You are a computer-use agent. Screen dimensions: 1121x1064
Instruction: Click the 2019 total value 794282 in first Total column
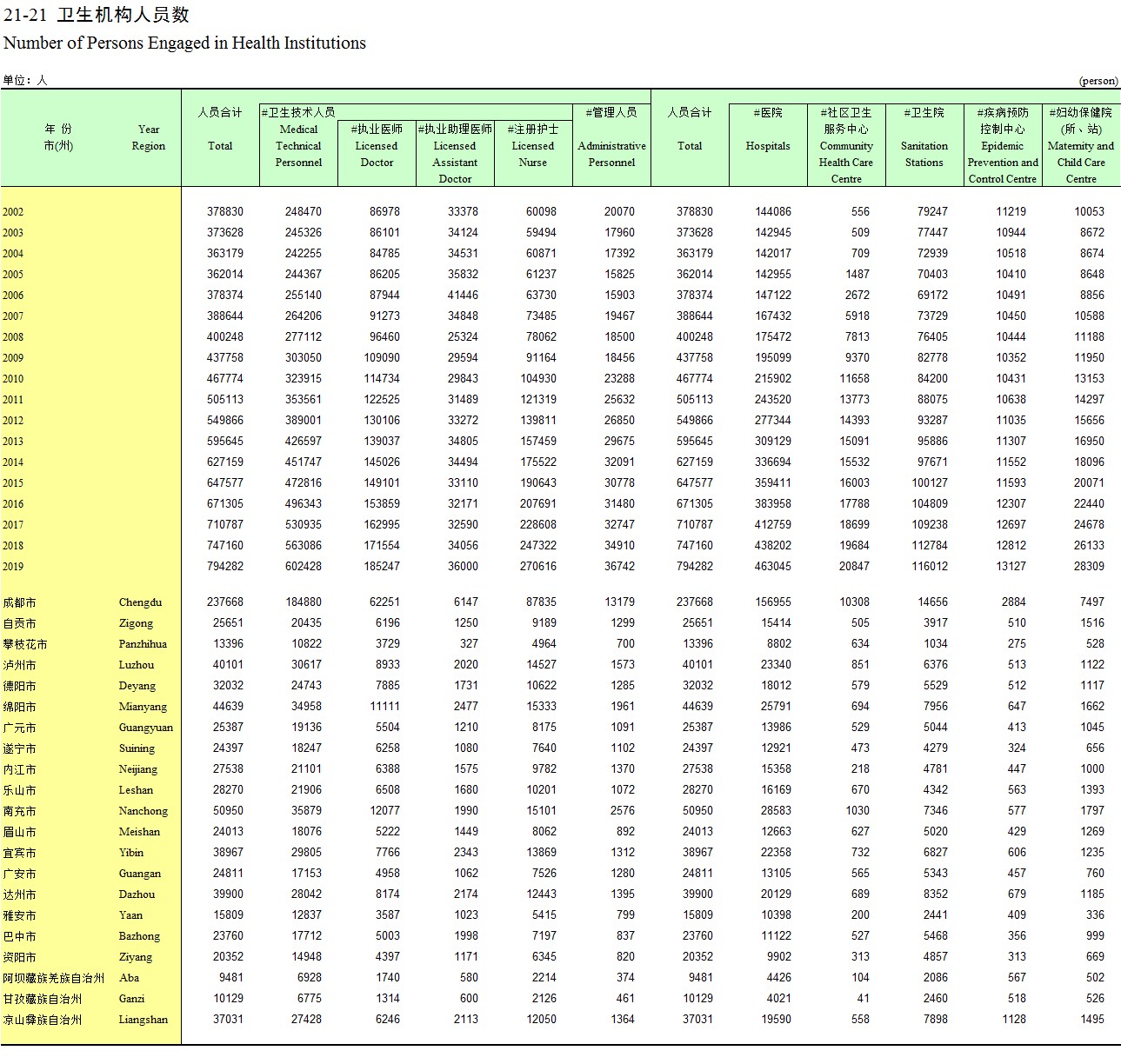pyautogui.click(x=225, y=566)
